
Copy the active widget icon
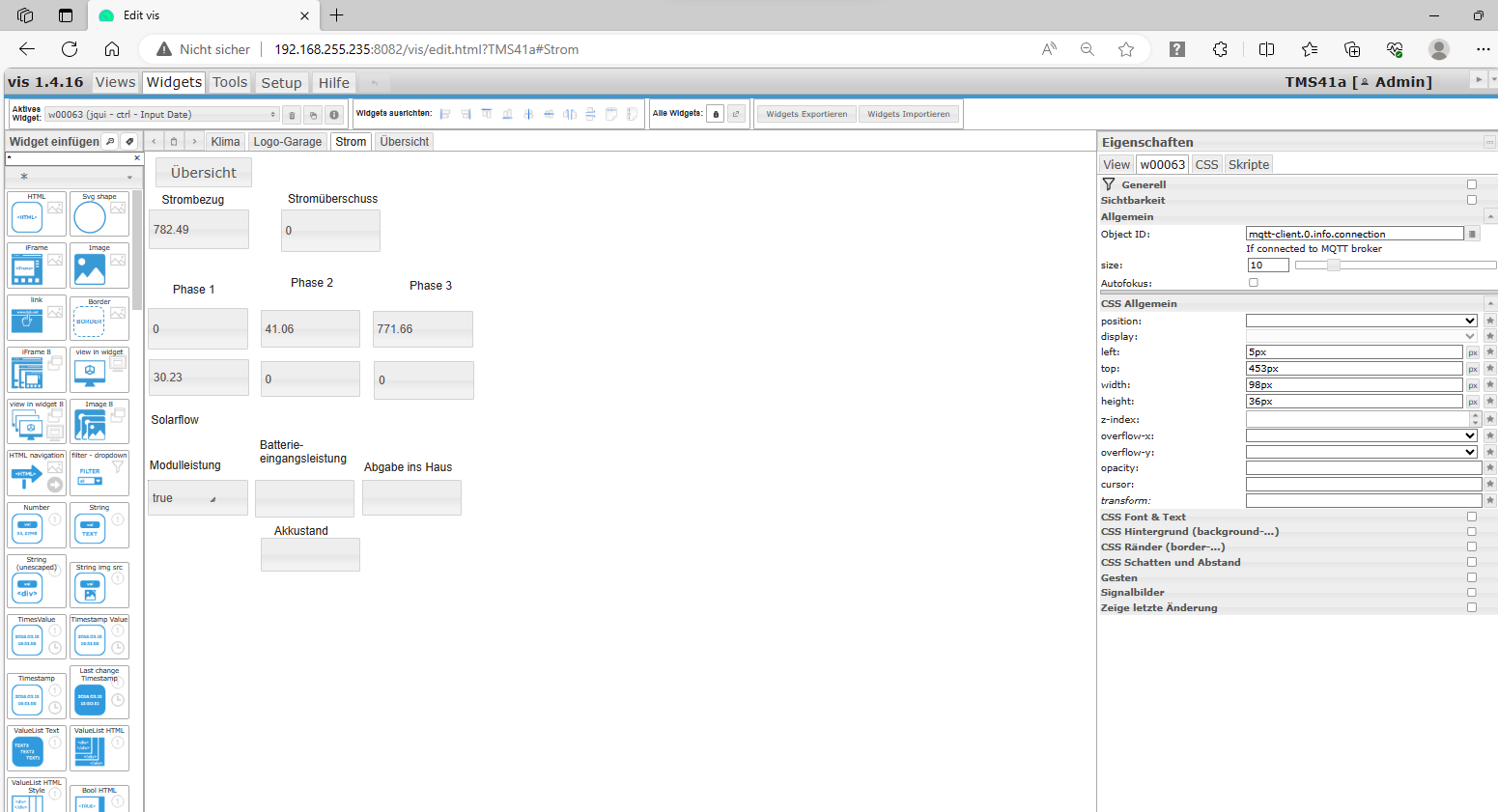(x=313, y=115)
